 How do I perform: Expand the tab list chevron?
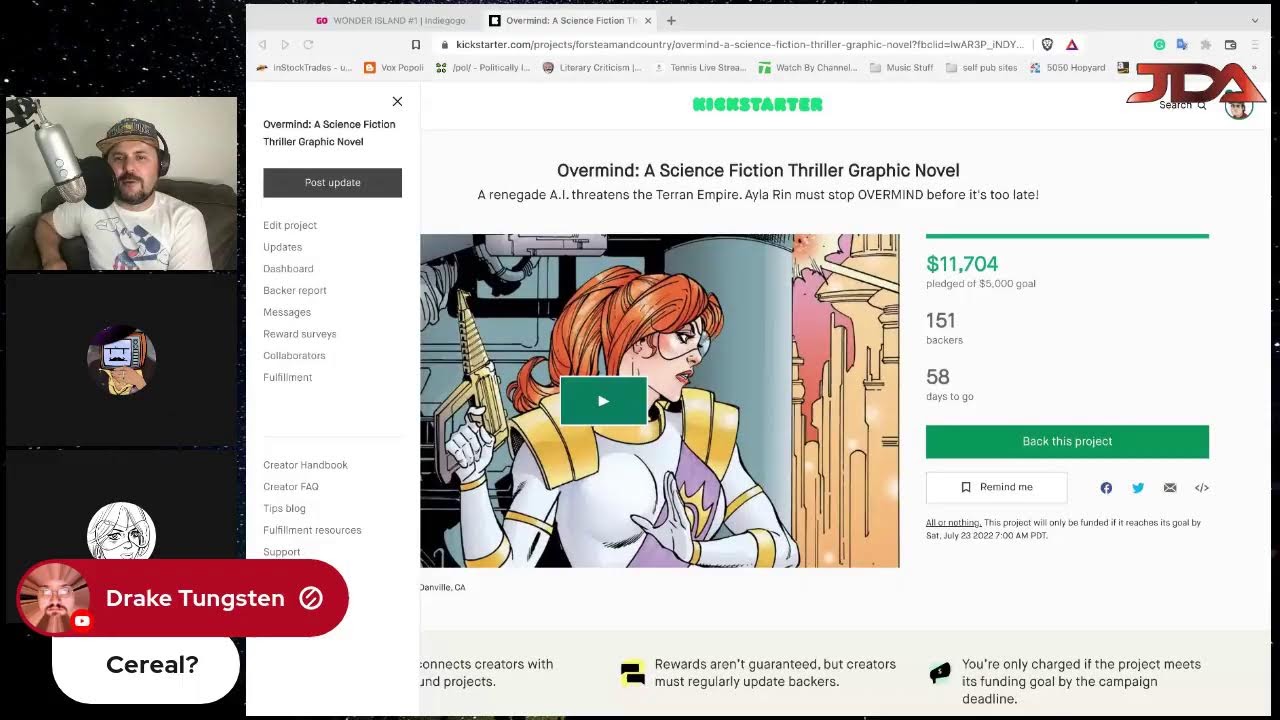[x=1255, y=20]
